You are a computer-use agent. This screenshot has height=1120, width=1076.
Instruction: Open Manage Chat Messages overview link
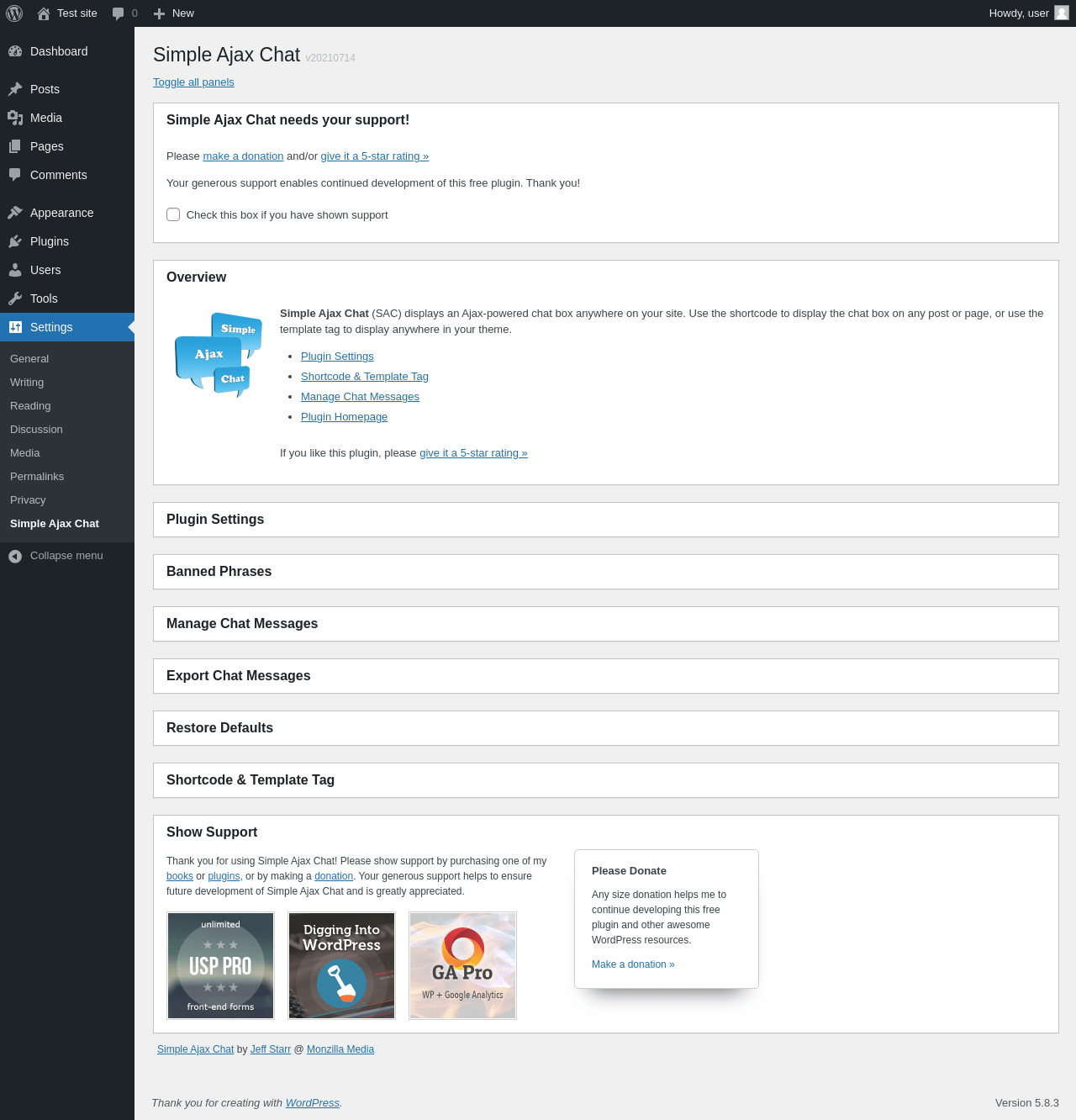point(360,397)
